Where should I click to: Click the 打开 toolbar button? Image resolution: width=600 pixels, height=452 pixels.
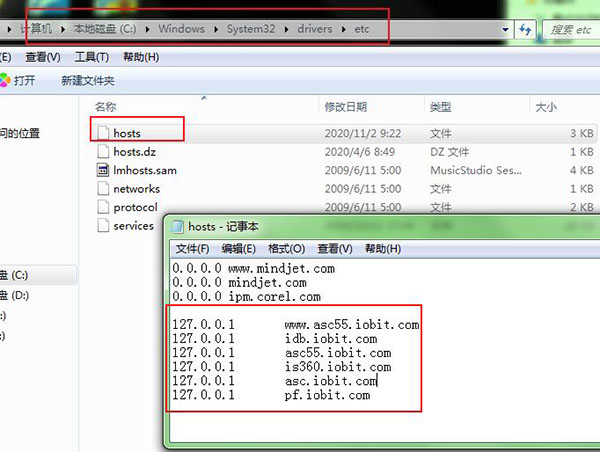24,80
